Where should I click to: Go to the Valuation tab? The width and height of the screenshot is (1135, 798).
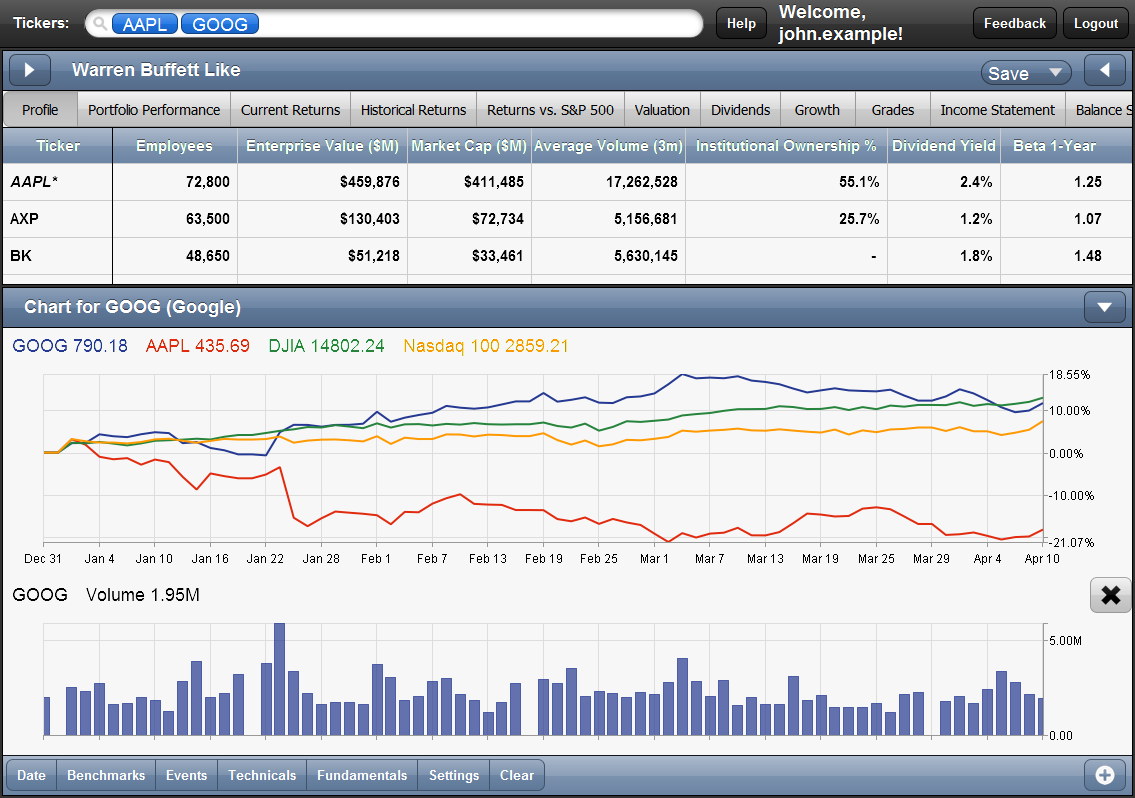[662, 110]
